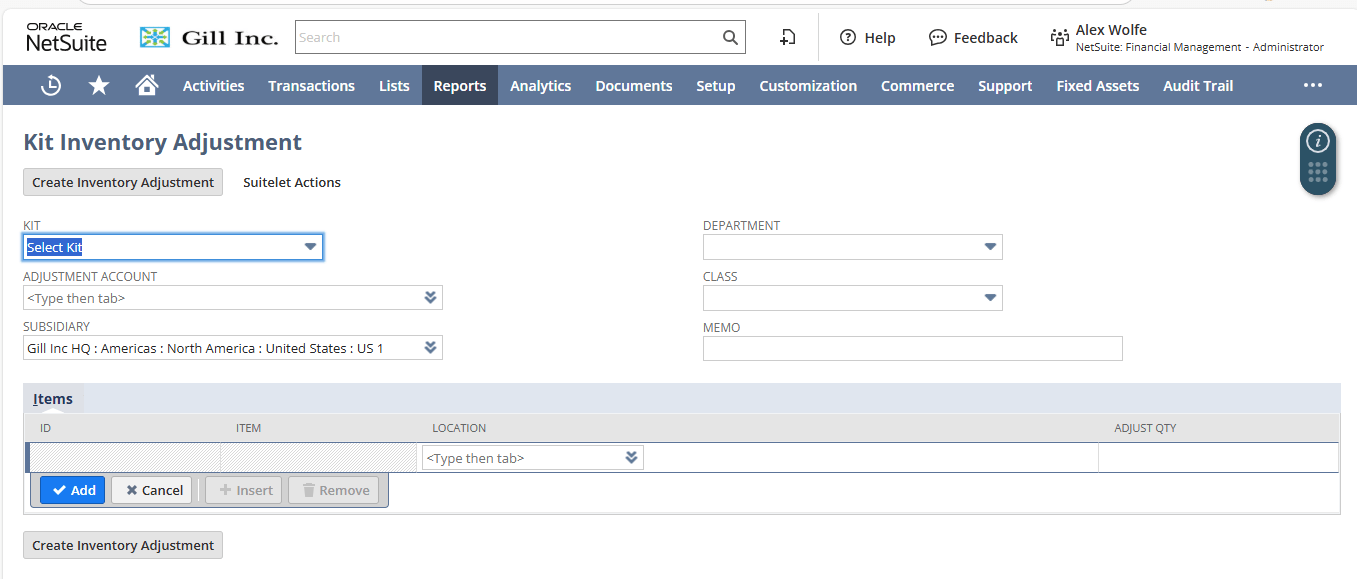Open the Department dropdown
This screenshot has width=1357, height=579.
(990, 247)
